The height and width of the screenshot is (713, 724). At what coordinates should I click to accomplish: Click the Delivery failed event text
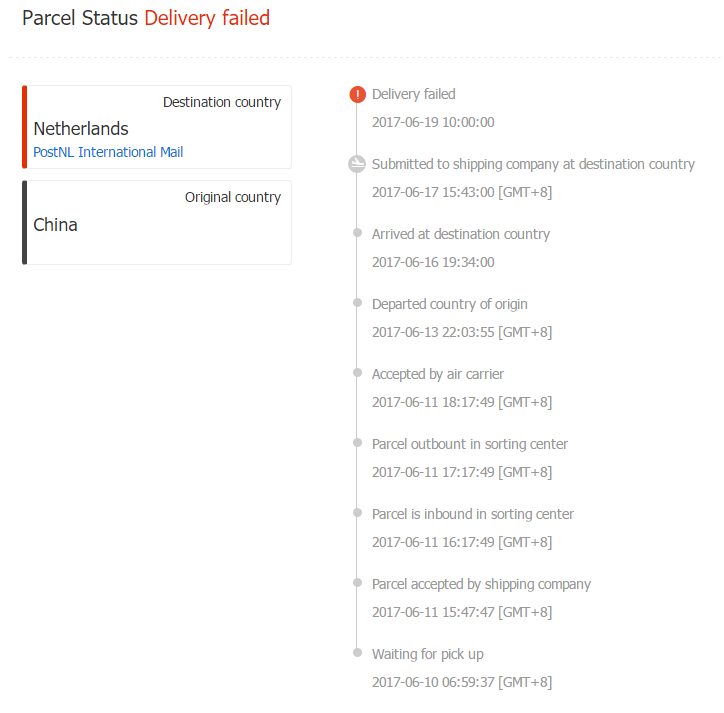coord(414,94)
